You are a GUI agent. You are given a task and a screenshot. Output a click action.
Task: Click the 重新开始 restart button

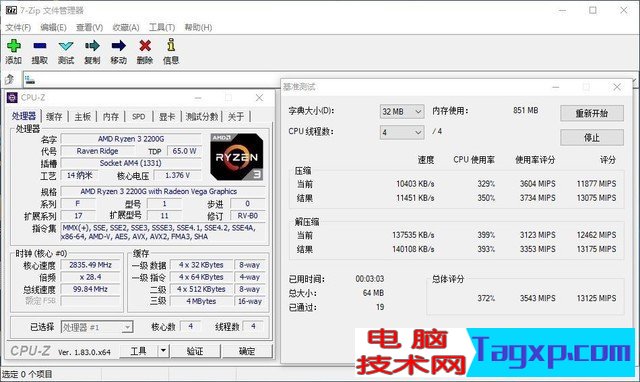click(x=592, y=113)
